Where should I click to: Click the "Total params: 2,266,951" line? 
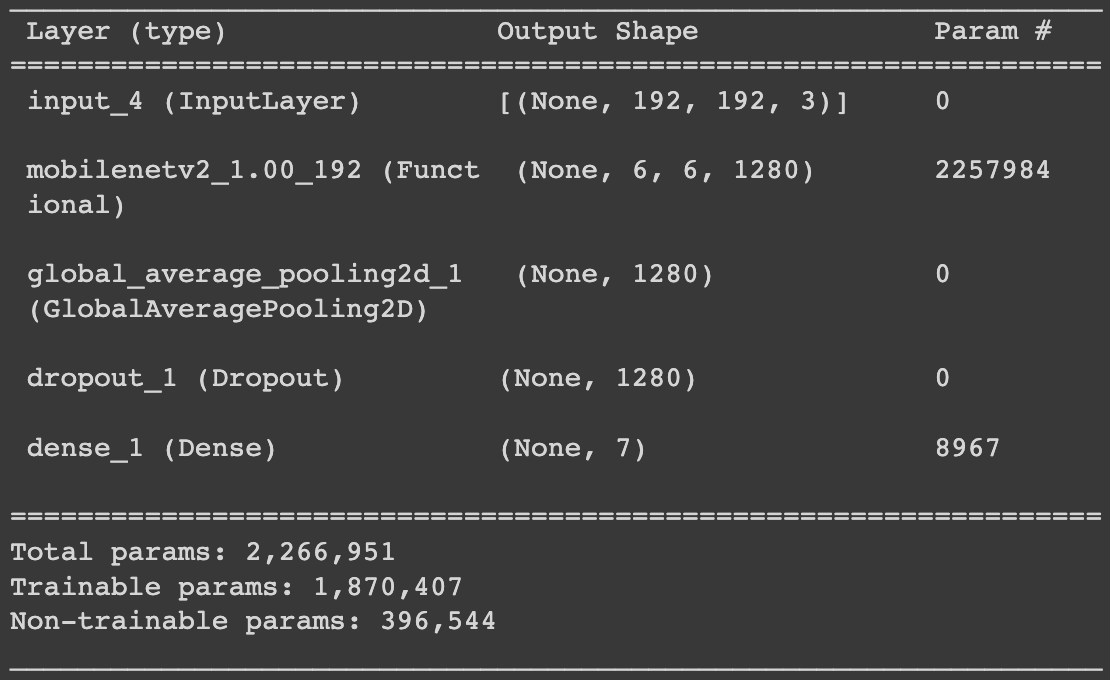[203, 552]
